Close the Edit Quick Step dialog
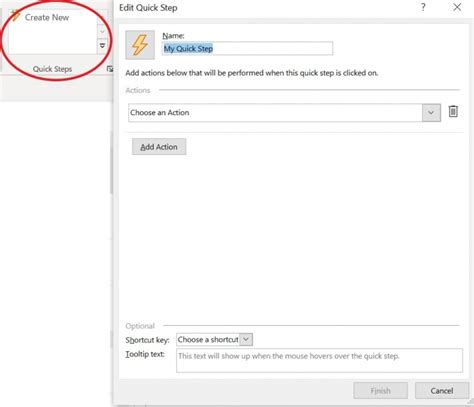Screen dimensions: 474x407 (457, 7)
